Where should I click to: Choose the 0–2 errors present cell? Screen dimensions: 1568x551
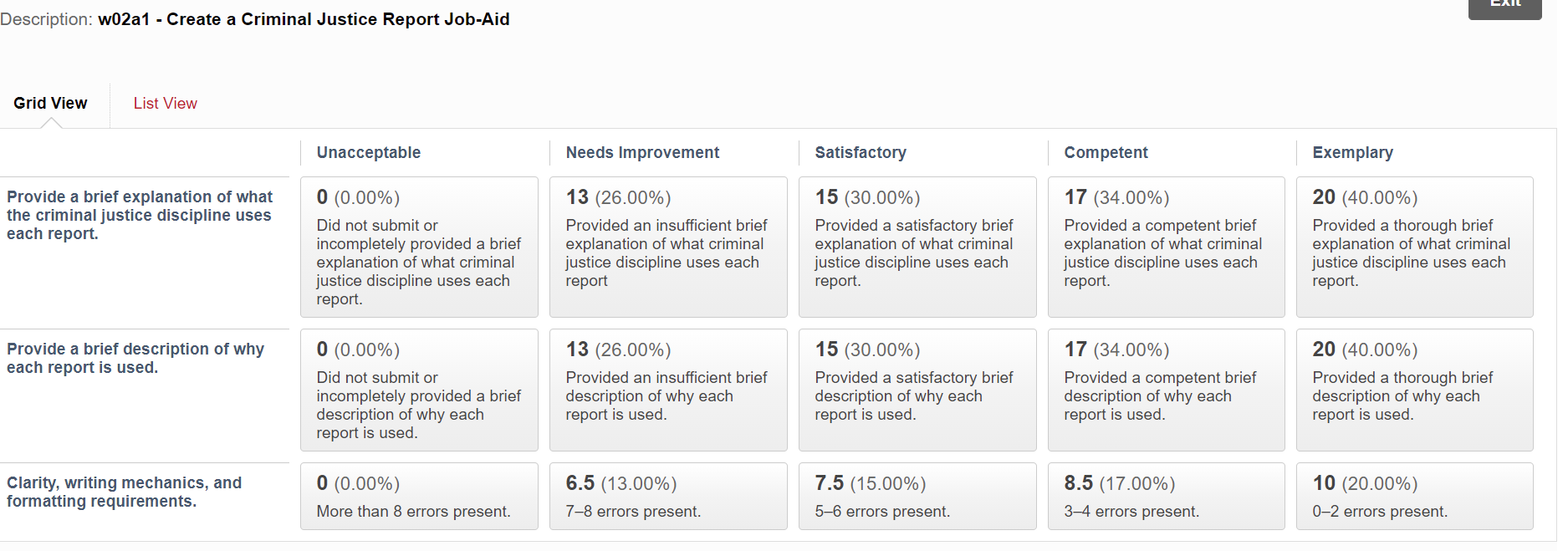pos(1414,496)
